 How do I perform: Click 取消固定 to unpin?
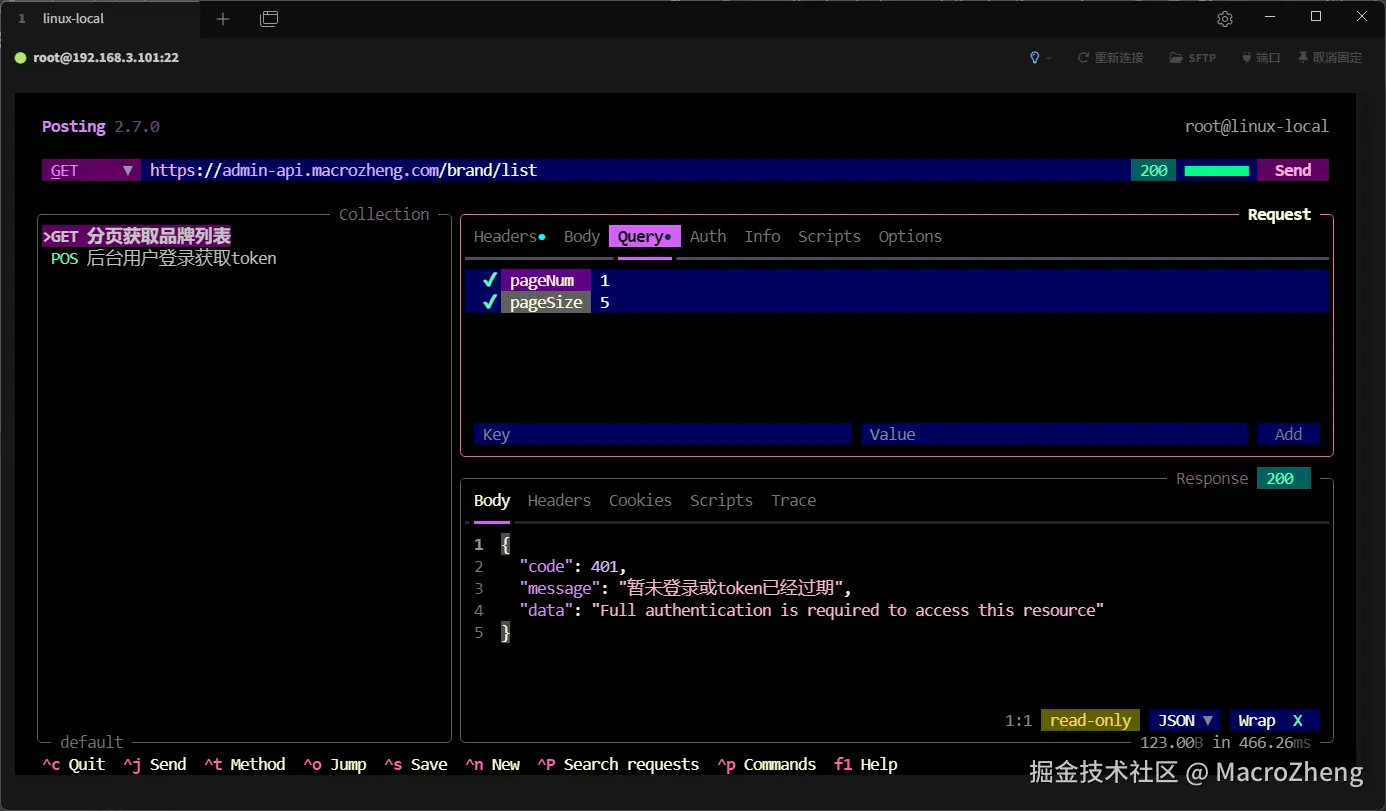tap(1330, 58)
